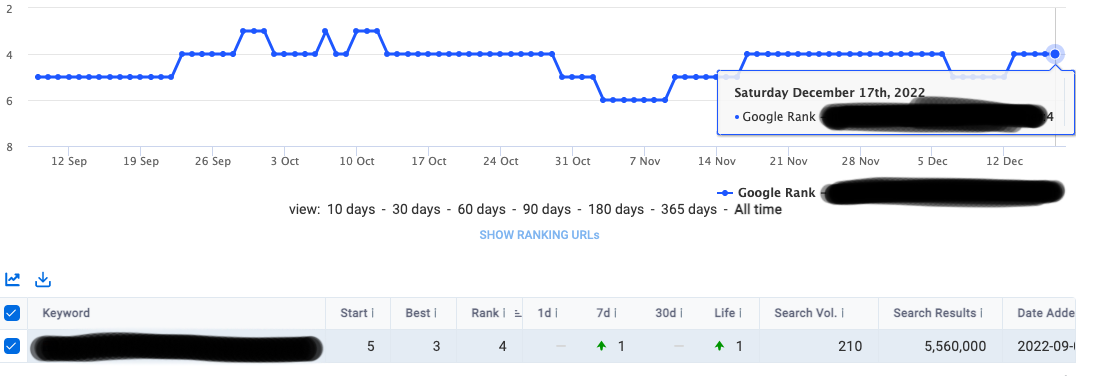Open info icon beside Best column
Viewport: 1108px width, 376px height.
435,313
